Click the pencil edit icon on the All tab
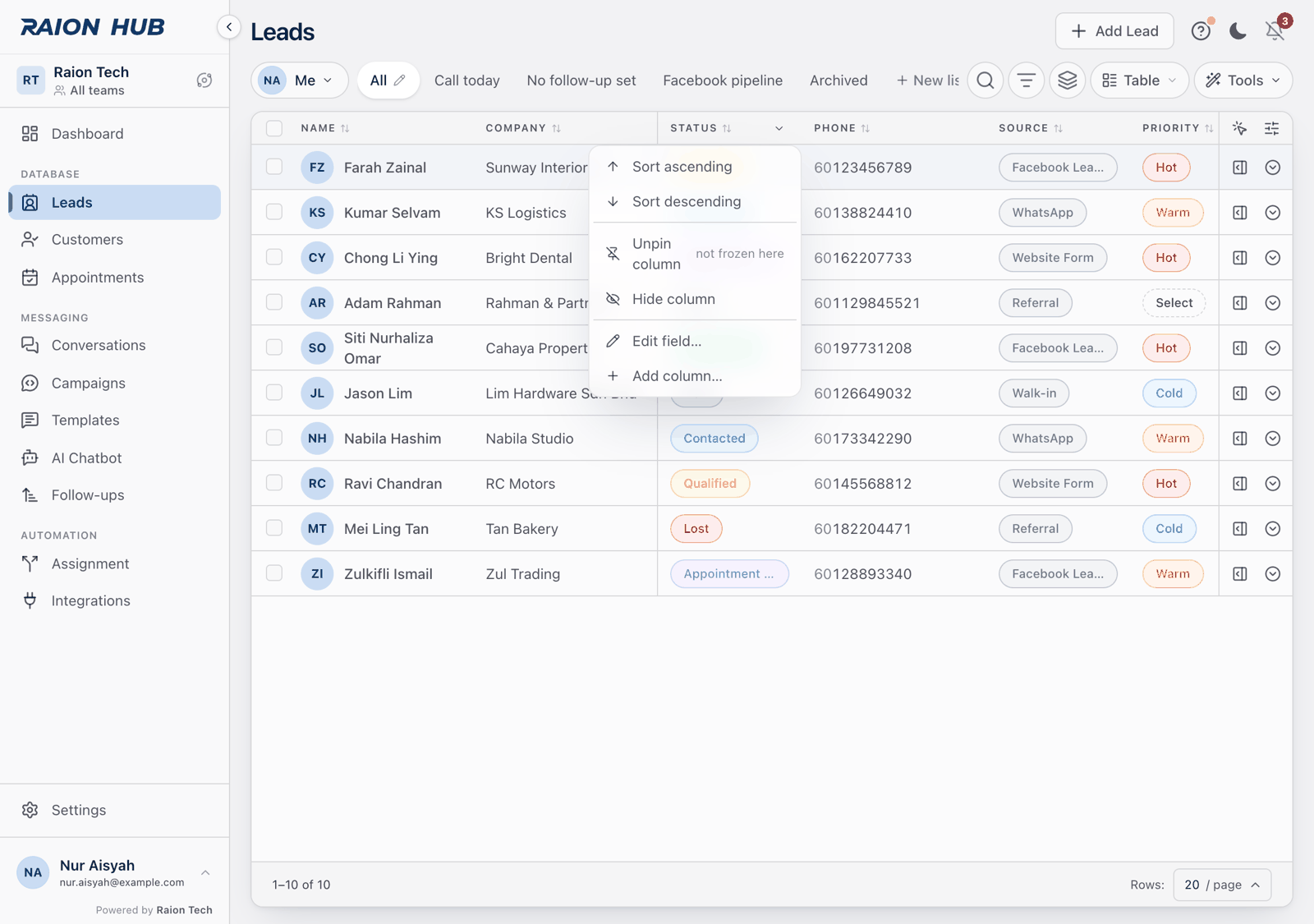This screenshot has width=1314, height=924. 399,80
